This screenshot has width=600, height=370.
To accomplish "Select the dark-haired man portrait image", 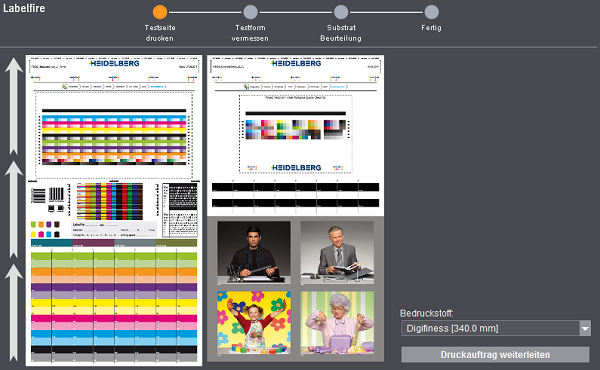I will point(254,253).
